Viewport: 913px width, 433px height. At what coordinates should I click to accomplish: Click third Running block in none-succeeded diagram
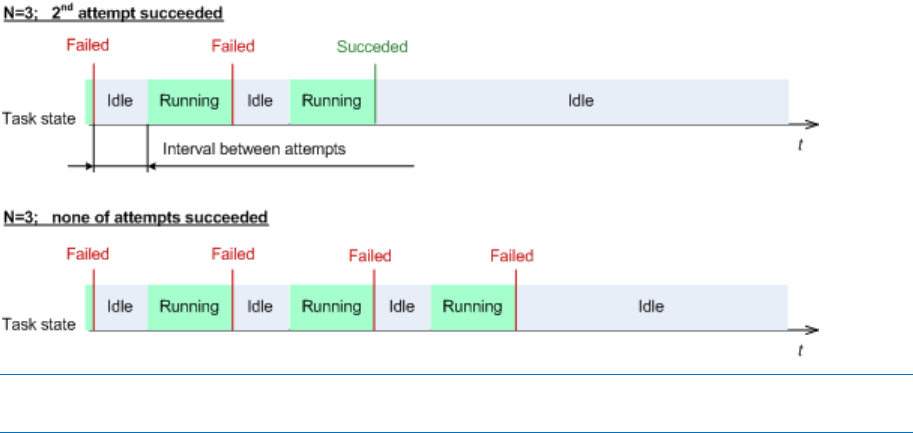click(473, 306)
